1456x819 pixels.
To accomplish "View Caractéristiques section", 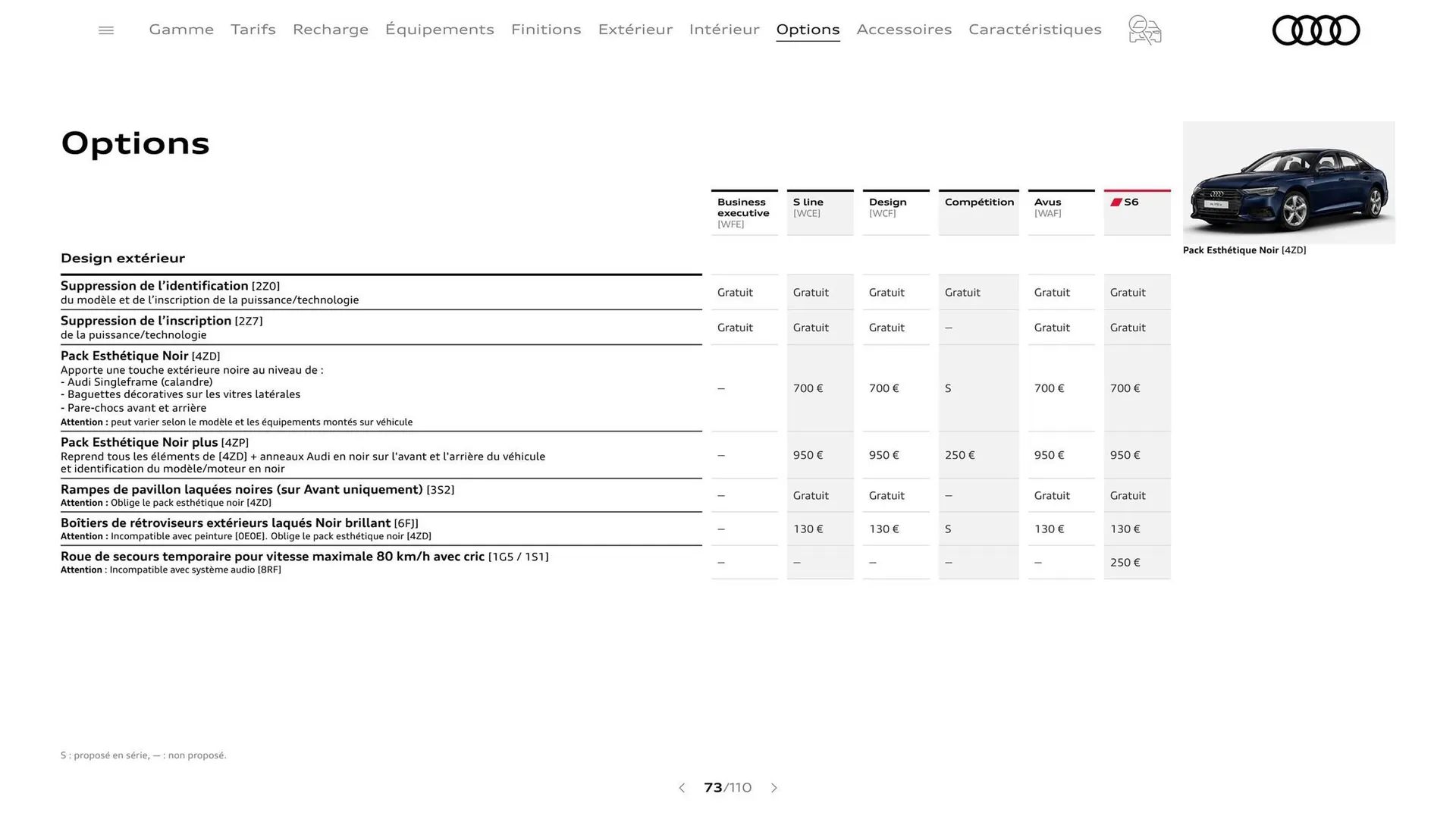I will point(1034,30).
